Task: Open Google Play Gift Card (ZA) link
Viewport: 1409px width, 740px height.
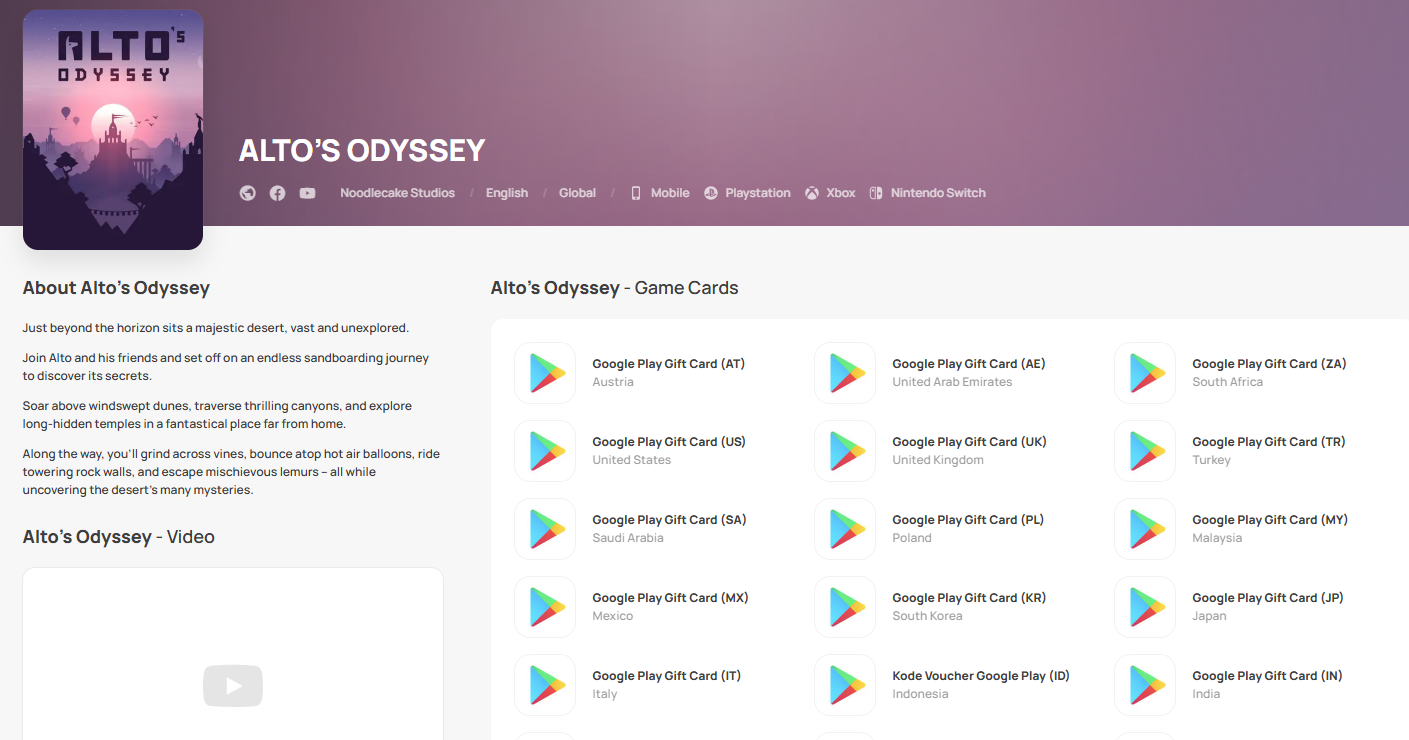Action: coord(1269,364)
